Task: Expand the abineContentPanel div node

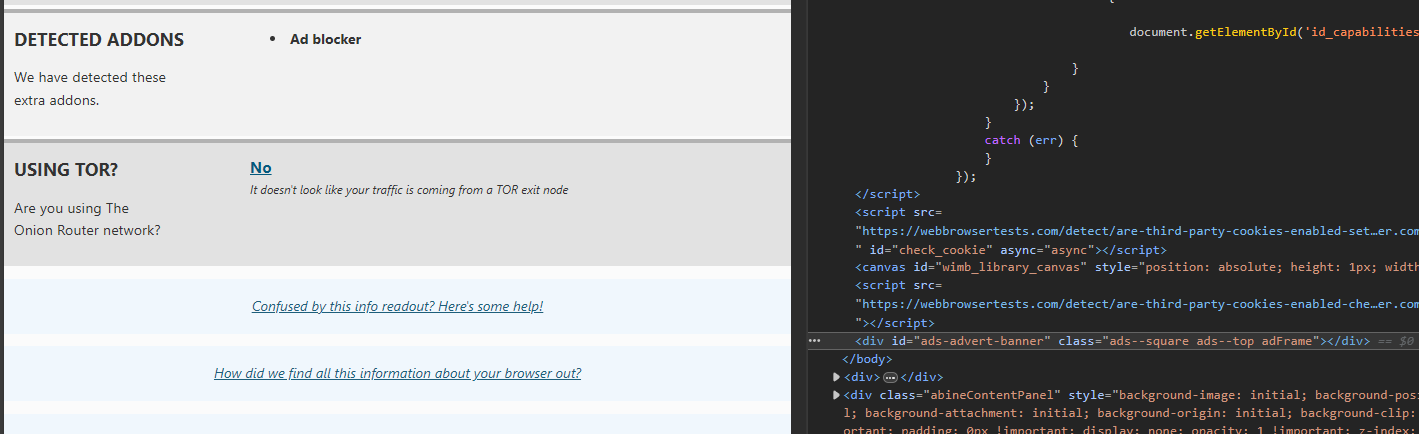Action: [x=837, y=395]
